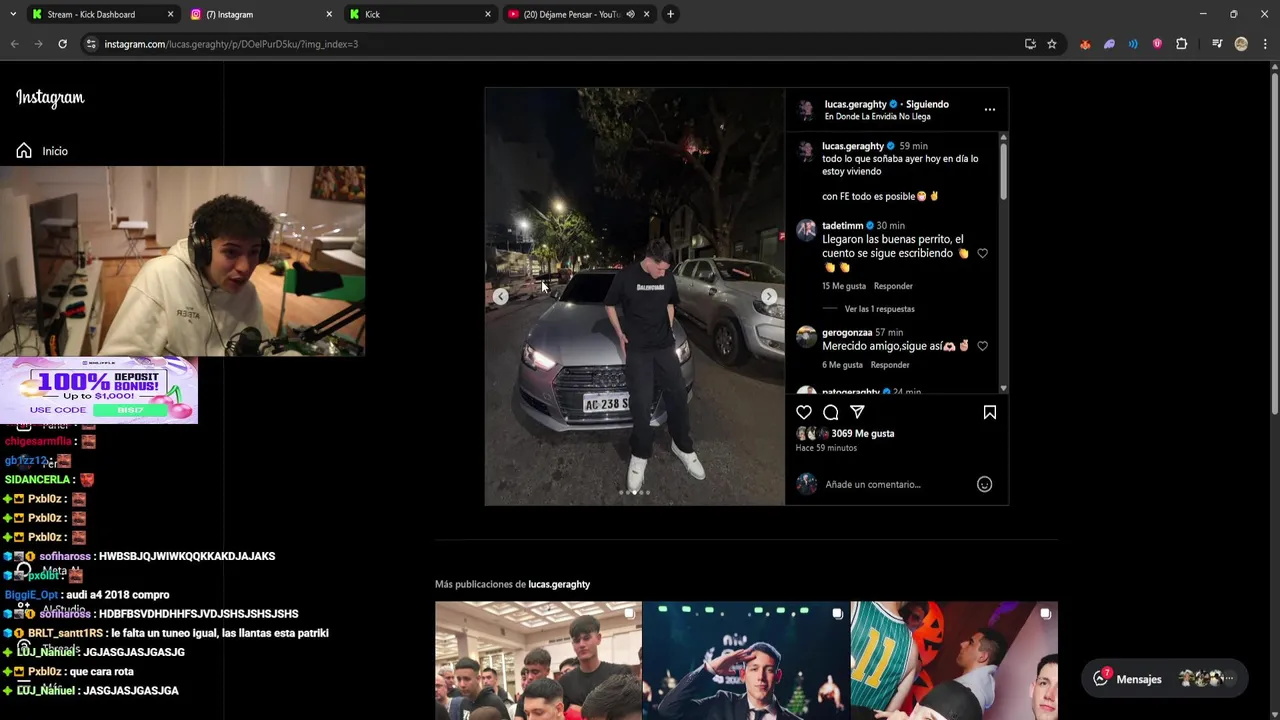Click the address bar URL
Screen dimensions: 1280x720
pos(231,44)
